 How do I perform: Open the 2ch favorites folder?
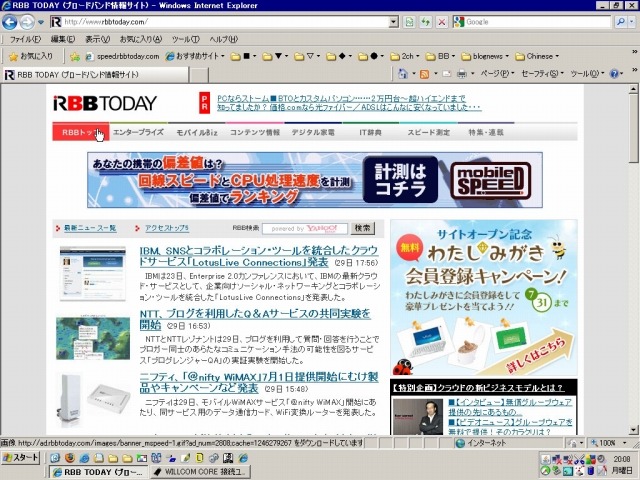tap(404, 56)
